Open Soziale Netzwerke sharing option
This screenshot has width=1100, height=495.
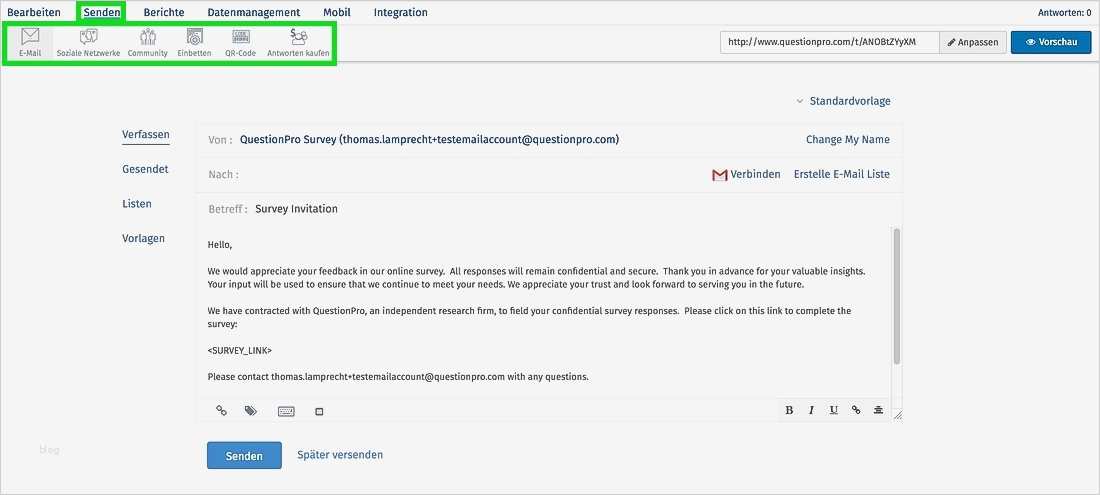88,43
